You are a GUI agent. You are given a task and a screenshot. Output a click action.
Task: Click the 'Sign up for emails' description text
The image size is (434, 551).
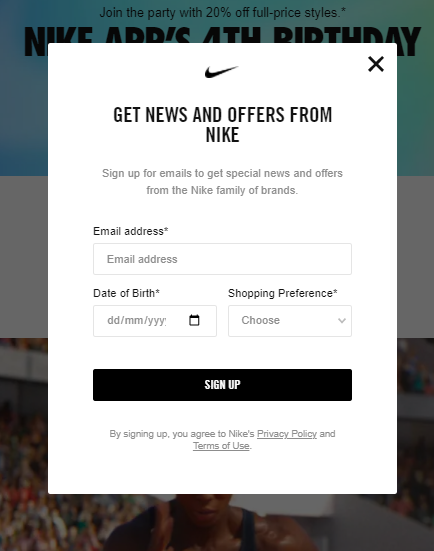click(222, 182)
